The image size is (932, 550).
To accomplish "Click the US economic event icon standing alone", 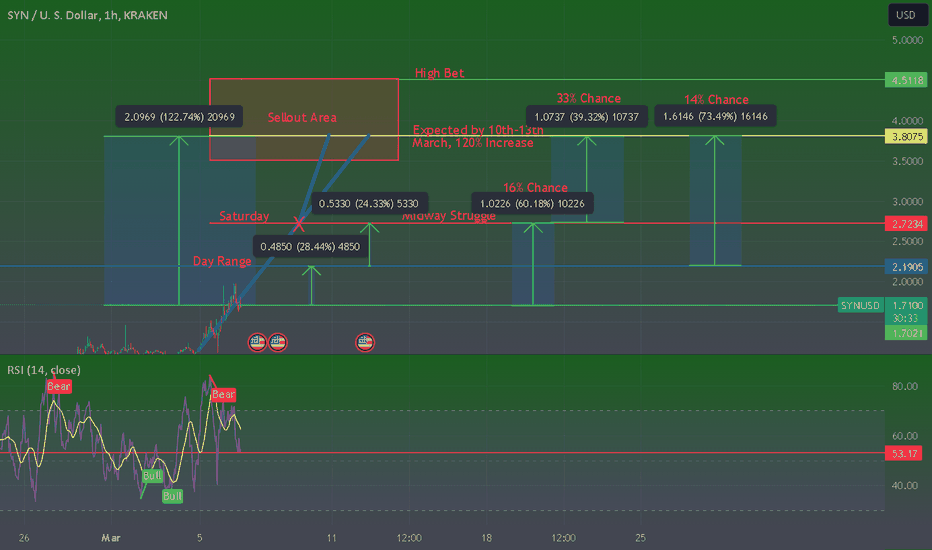I will coord(365,342).
